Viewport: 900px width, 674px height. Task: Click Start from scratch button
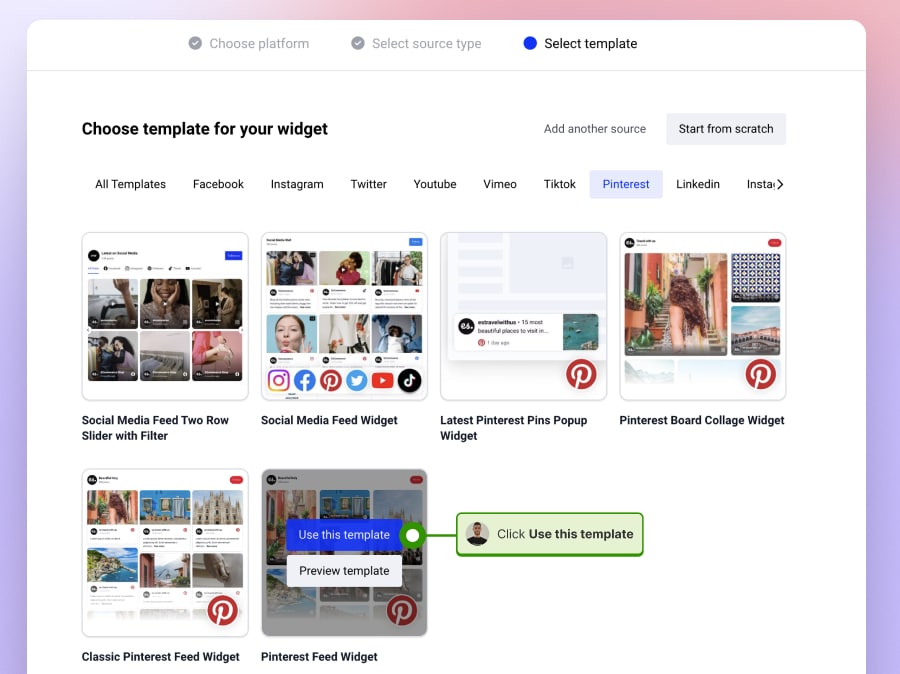[x=726, y=129]
